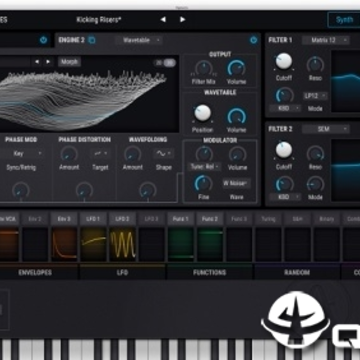Select the Func 2 modulation tab
Image resolution: width=360 pixels, height=360 pixels.
click(x=210, y=219)
